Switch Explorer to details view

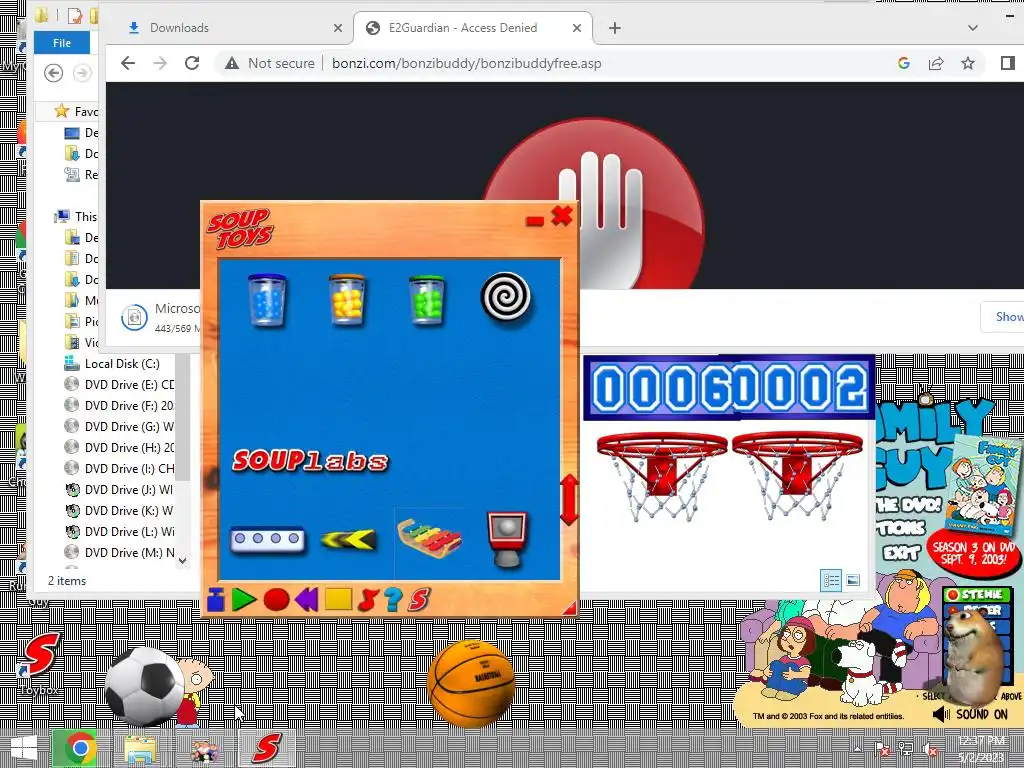point(831,580)
